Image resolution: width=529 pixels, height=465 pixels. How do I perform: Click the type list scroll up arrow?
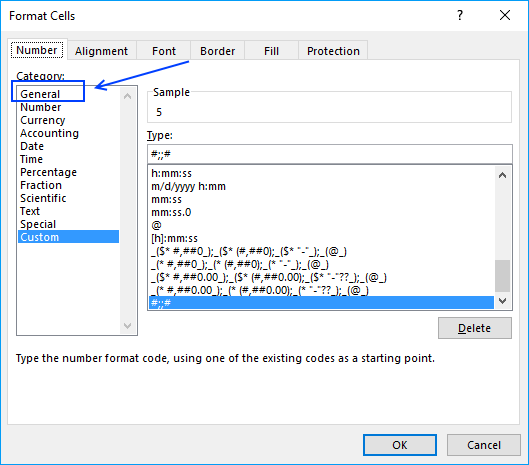(x=502, y=175)
